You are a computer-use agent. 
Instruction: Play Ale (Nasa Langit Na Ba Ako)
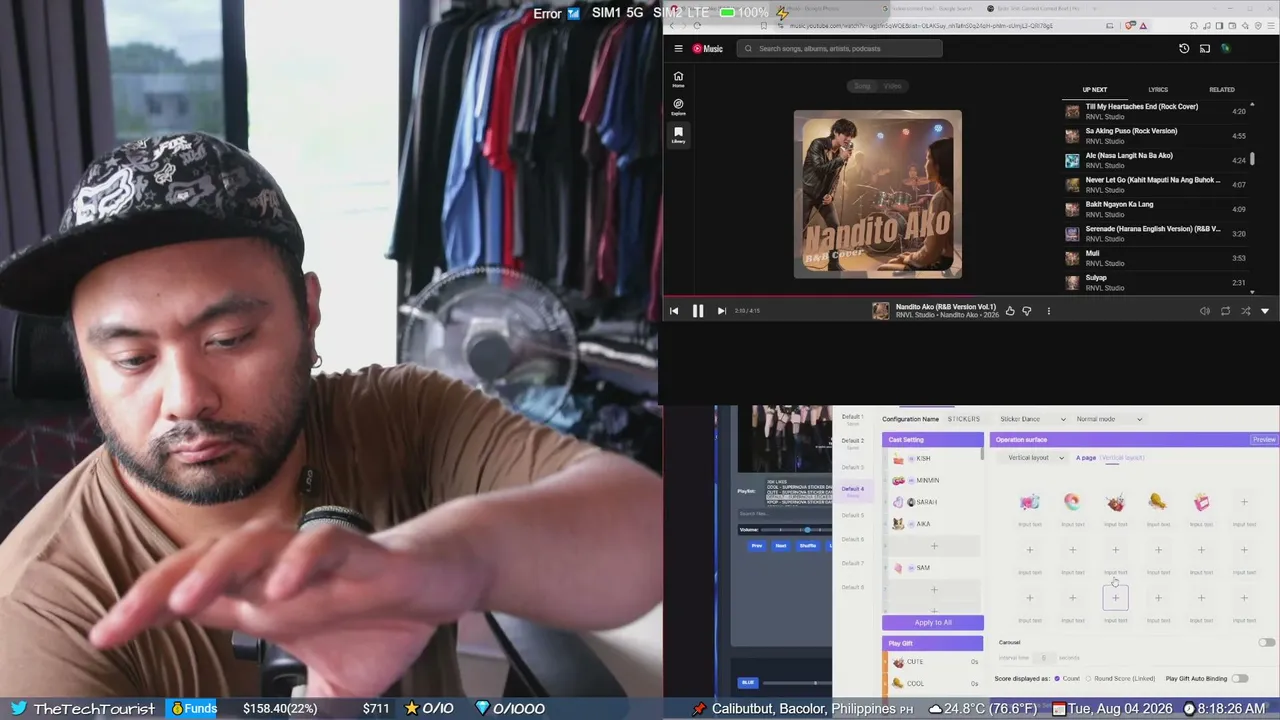1156,160
